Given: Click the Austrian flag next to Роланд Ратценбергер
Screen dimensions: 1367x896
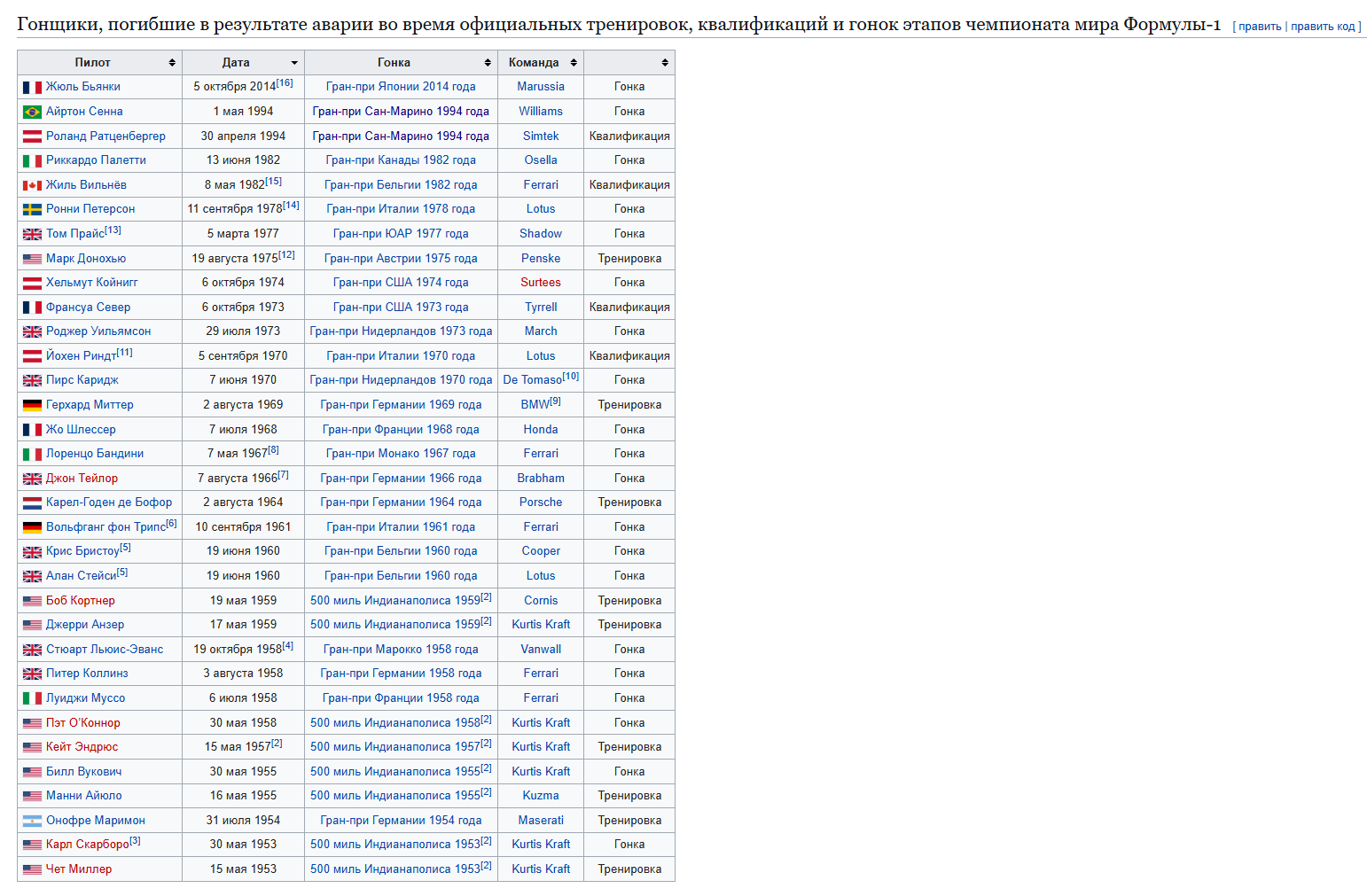Looking at the screenshot, I should 32,136.
